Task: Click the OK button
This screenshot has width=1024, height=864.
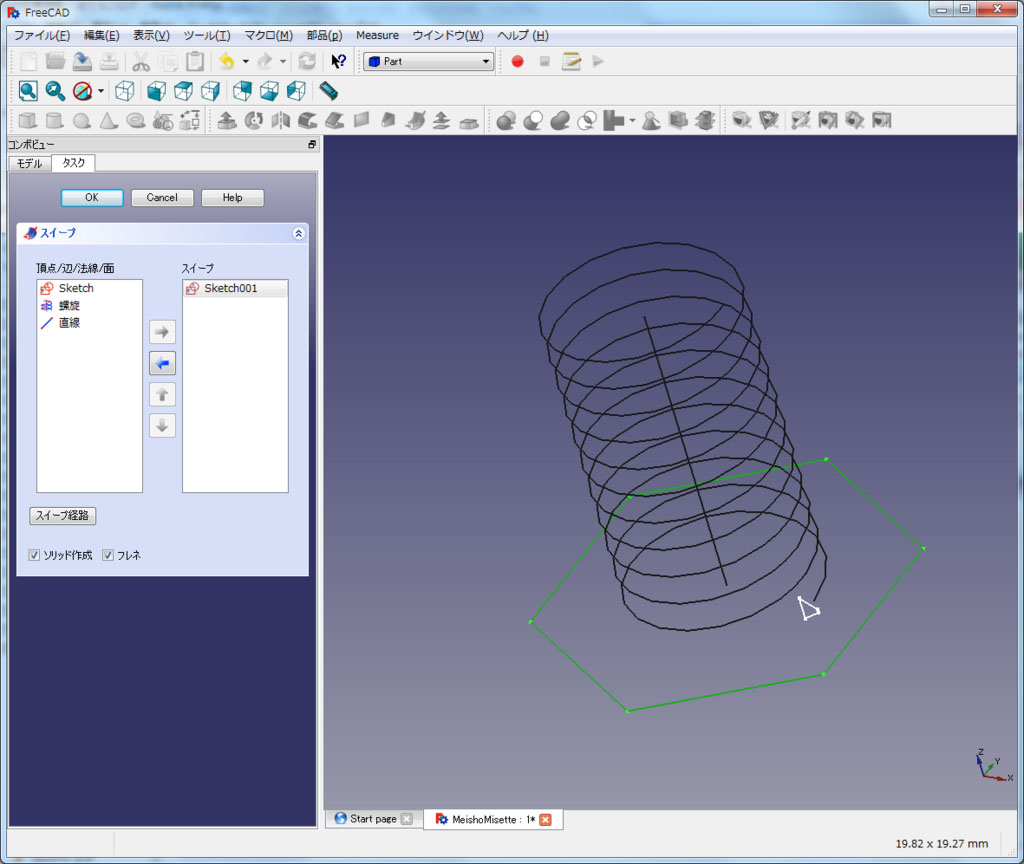Action: [x=92, y=198]
